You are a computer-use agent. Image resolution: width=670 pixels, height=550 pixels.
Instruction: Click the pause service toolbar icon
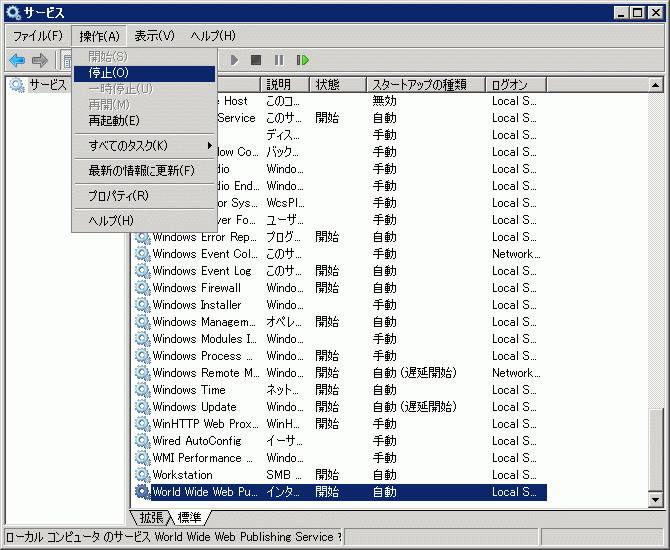coord(279,60)
